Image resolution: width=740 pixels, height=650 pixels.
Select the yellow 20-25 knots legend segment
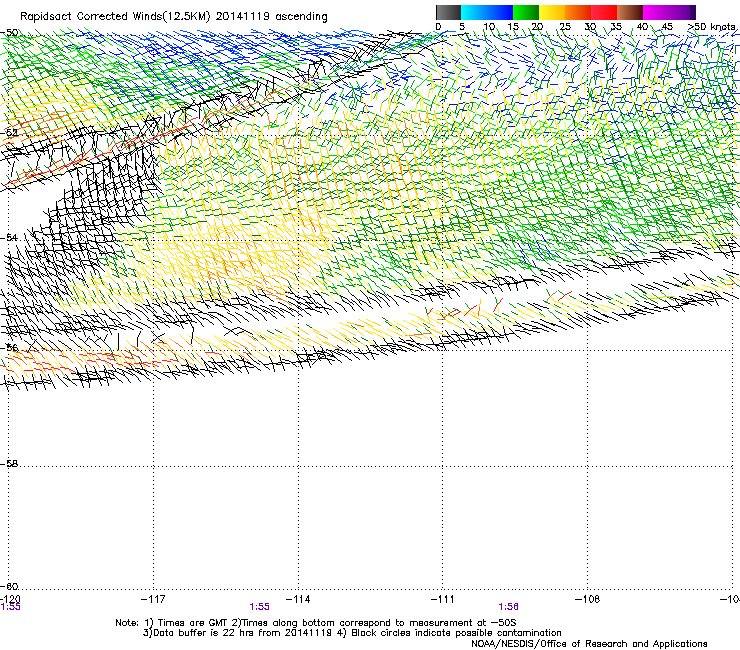pos(552,12)
